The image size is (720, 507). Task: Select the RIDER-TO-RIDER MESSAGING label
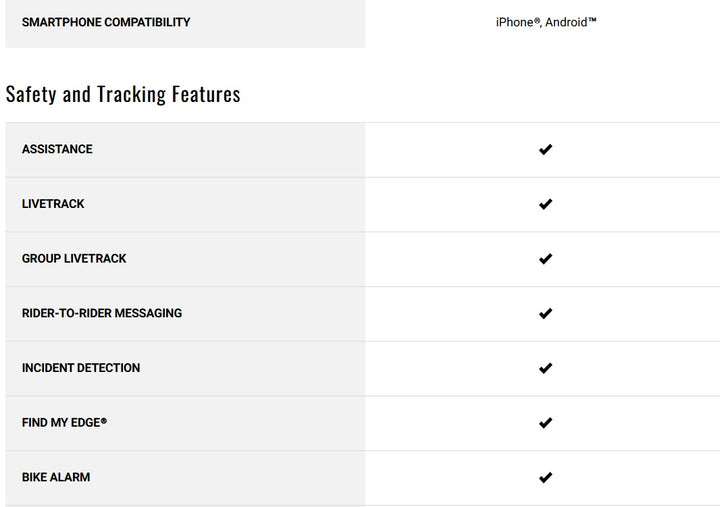coord(102,313)
